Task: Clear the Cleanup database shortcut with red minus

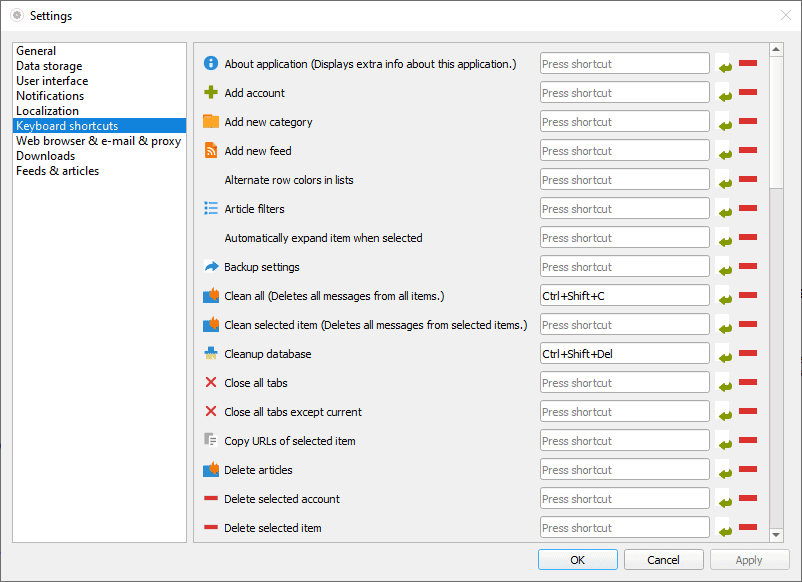Action: pos(748,353)
